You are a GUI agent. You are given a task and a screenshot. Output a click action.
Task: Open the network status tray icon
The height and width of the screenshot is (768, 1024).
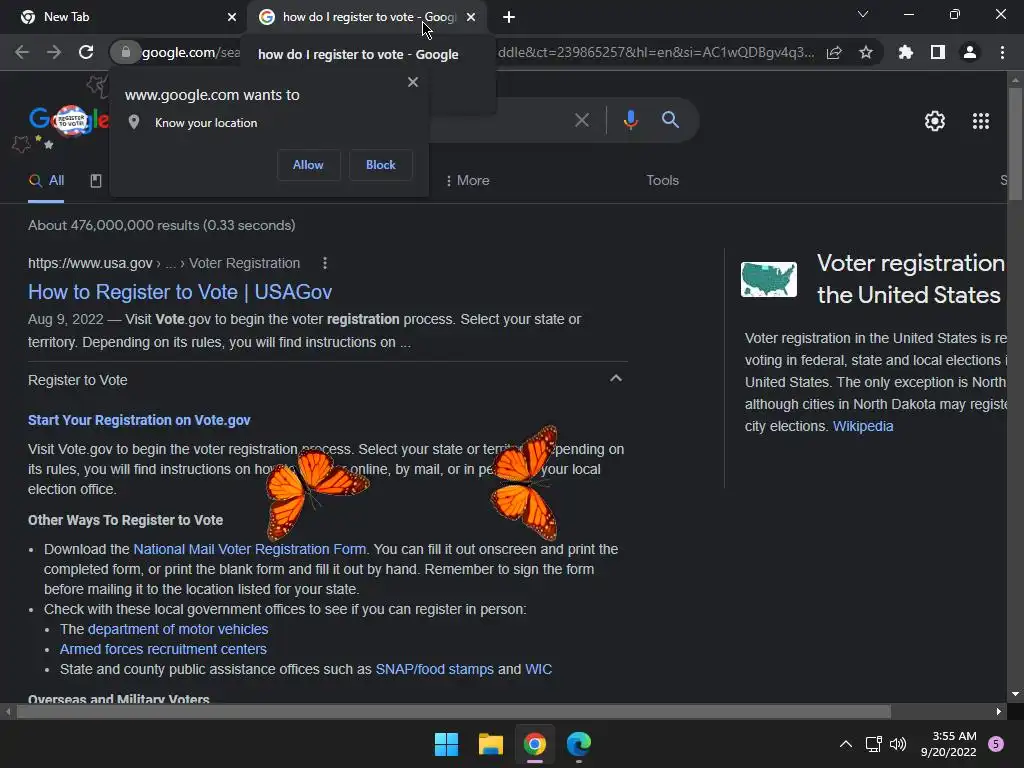pyautogui.click(x=873, y=744)
